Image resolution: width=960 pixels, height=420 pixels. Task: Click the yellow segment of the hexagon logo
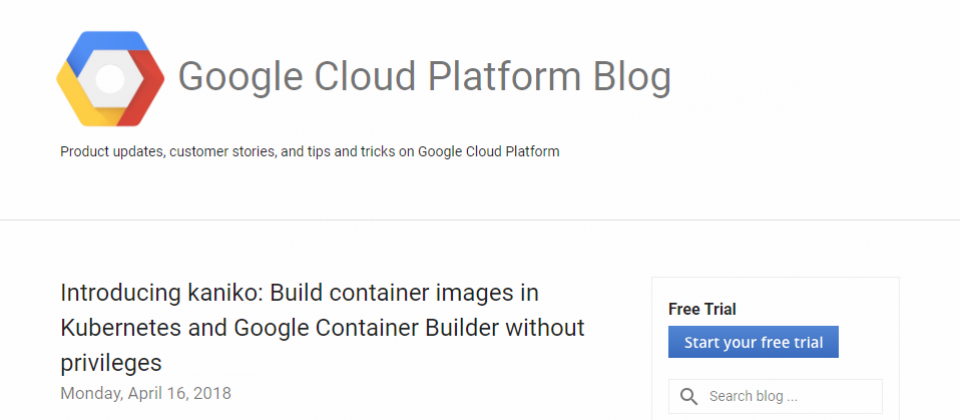click(83, 98)
